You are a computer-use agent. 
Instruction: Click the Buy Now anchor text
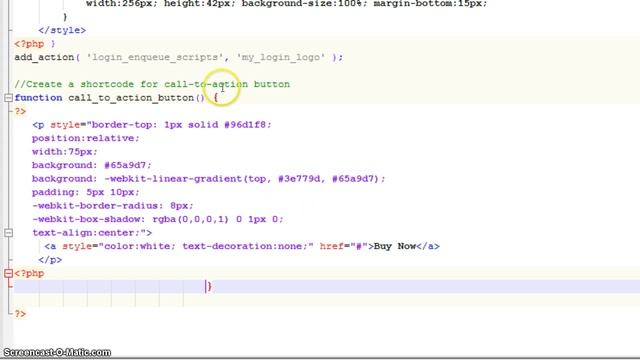(x=395, y=246)
